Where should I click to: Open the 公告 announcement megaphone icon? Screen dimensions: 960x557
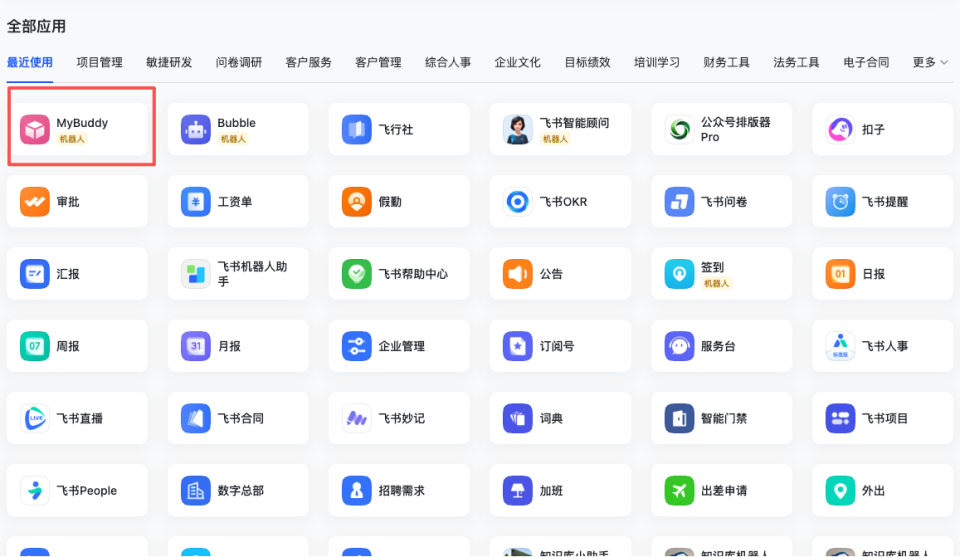point(518,274)
